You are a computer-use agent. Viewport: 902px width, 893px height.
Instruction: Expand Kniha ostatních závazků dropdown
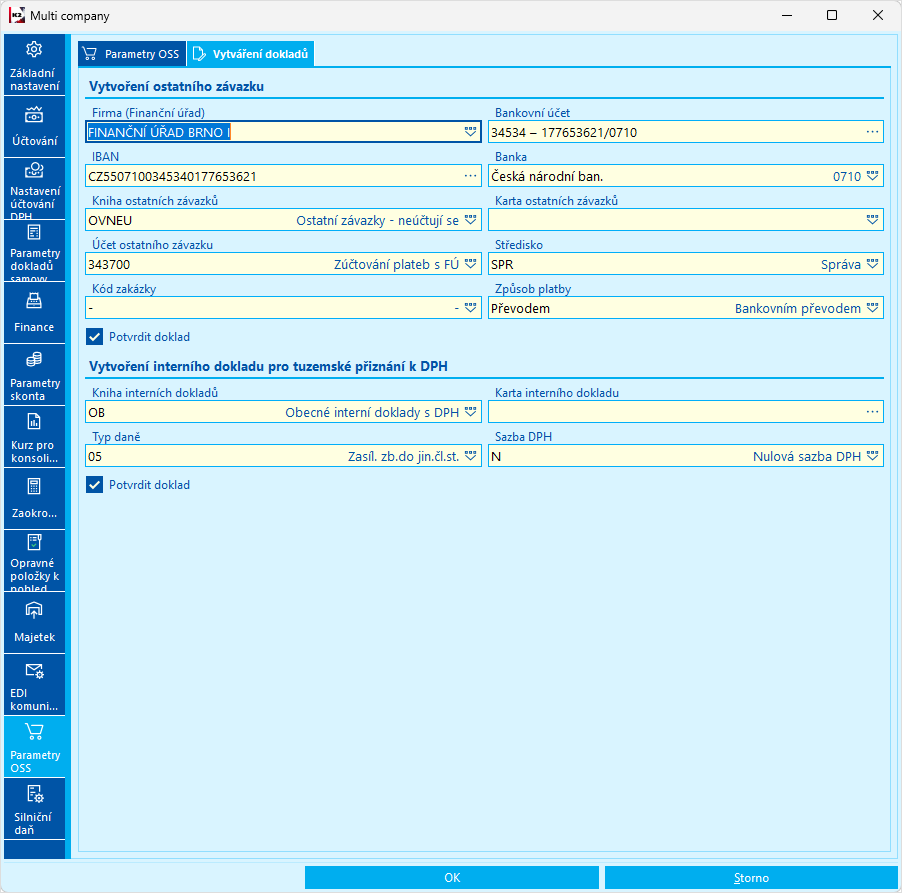(471, 220)
